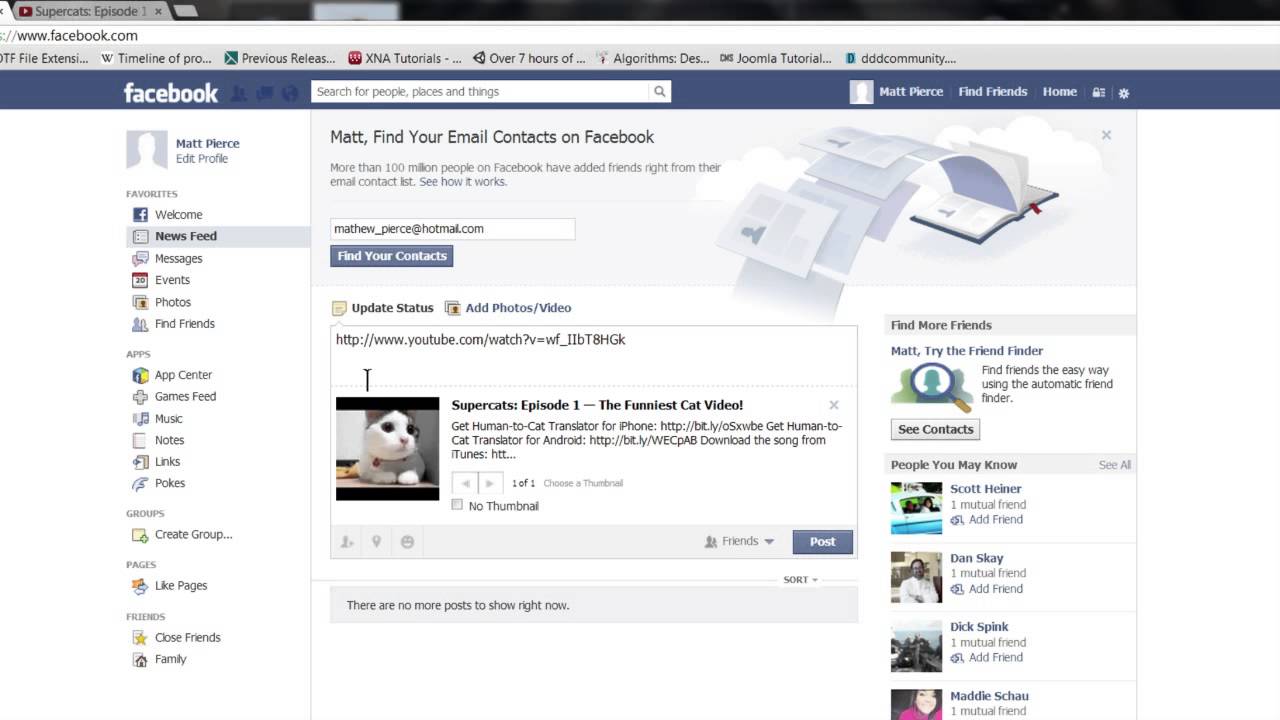Image resolution: width=1280 pixels, height=720 pixels.
Task: Open Scott Heiner's profile picture
Action: (916, 508)
